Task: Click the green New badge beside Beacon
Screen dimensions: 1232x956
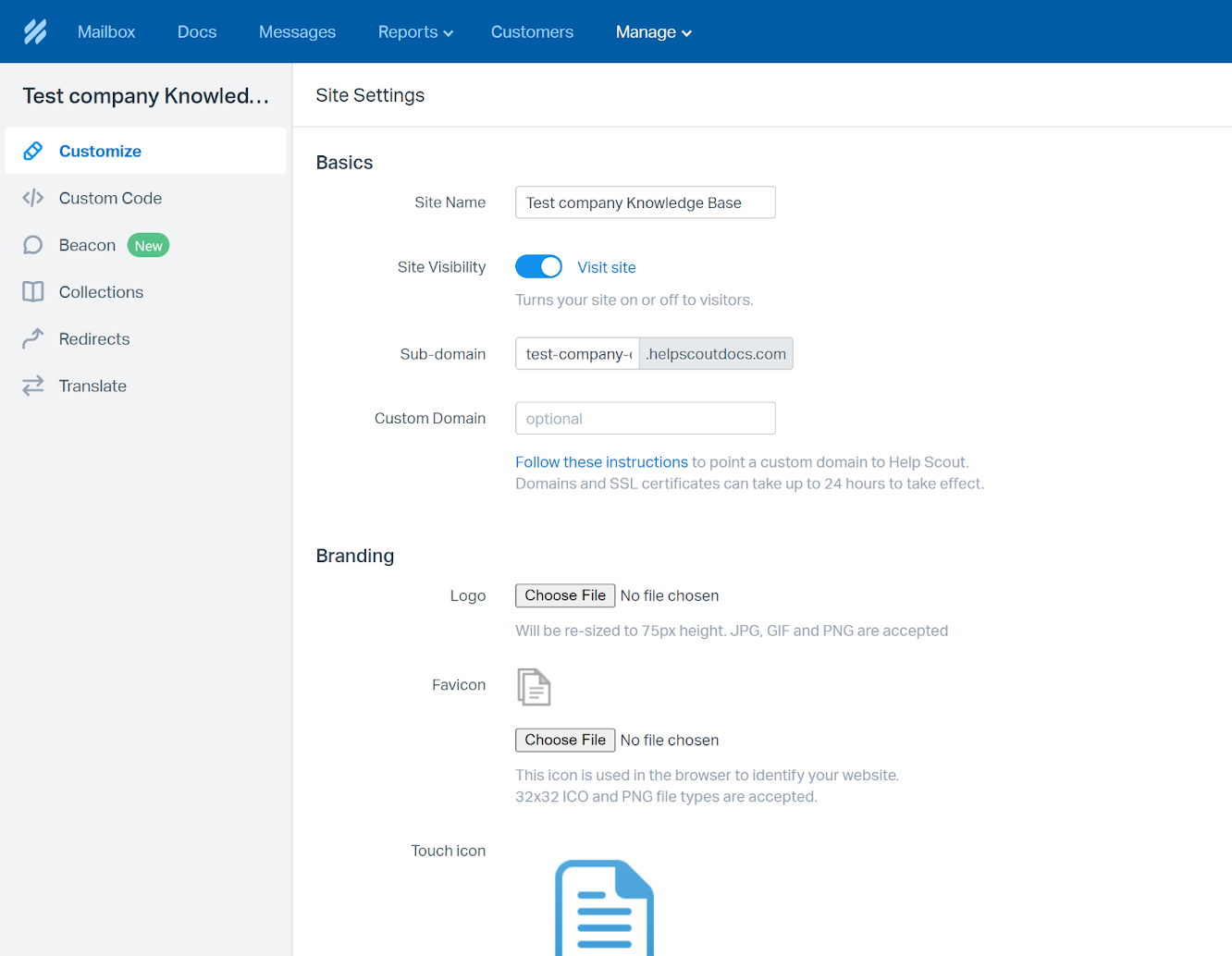Action: coord(148,246)
